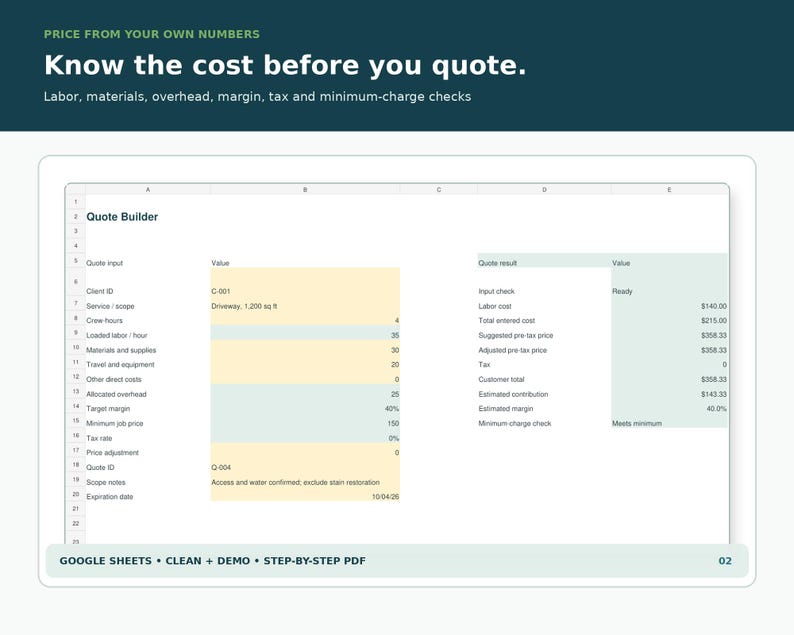This screenshot has width=794, height=635.
Task: Select row 1 header number
Action: coord(76,202)
